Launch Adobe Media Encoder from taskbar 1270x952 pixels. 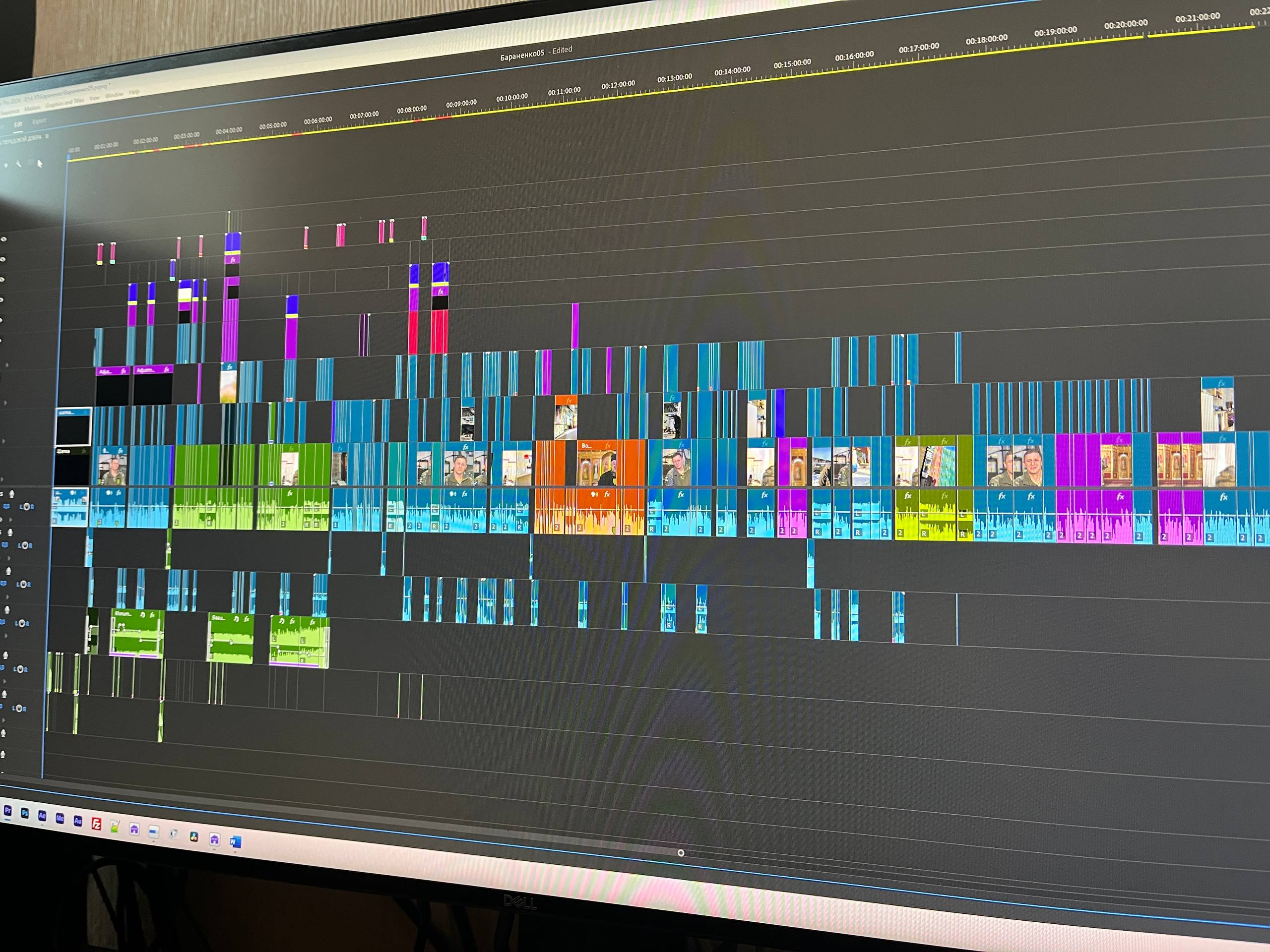(x=60, y=818)
